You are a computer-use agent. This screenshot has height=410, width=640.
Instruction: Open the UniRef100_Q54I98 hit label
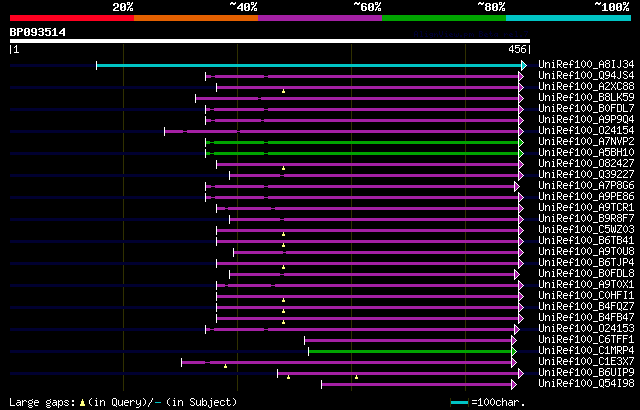[586, 384]
